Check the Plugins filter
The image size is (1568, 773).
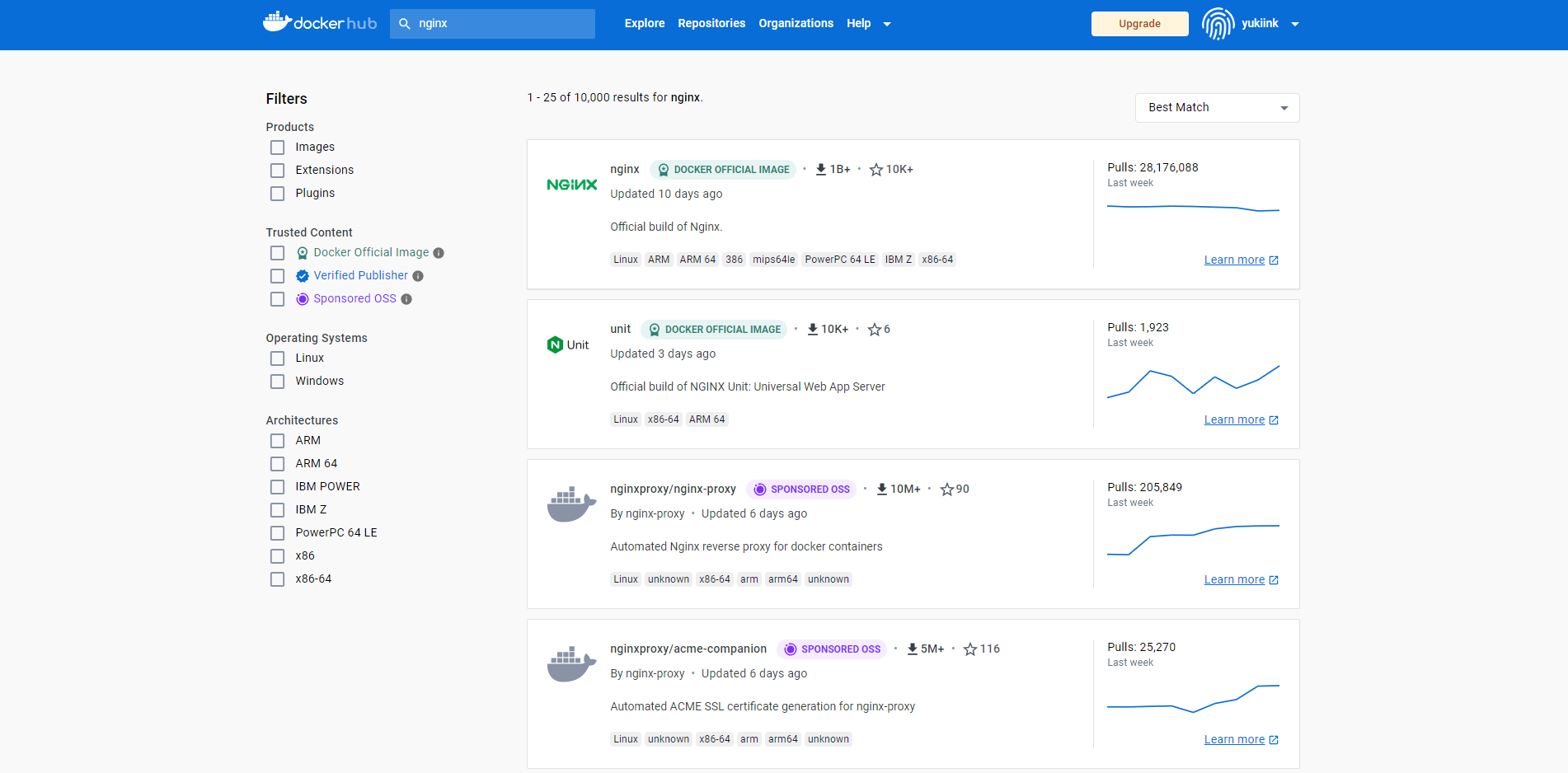278,194
